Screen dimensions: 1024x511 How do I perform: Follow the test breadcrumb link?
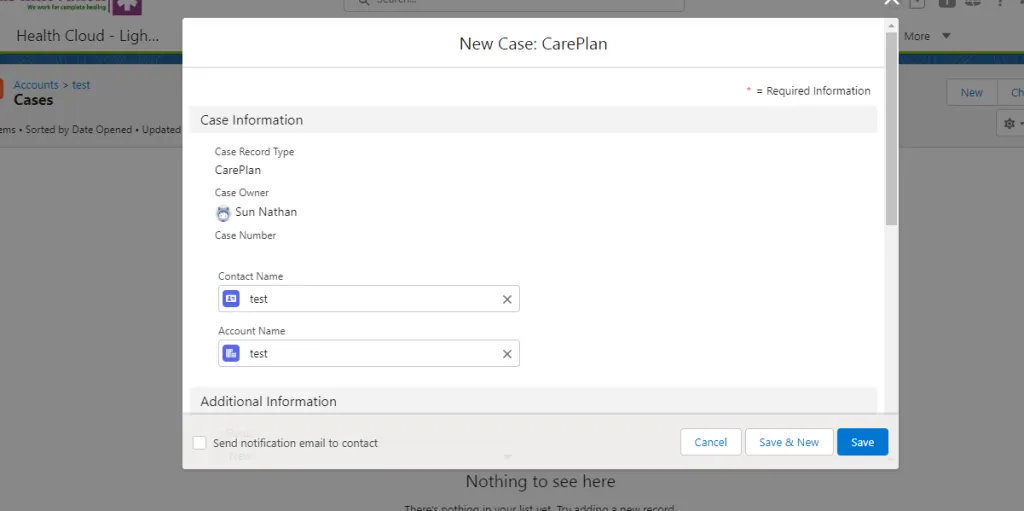(81, 85)
